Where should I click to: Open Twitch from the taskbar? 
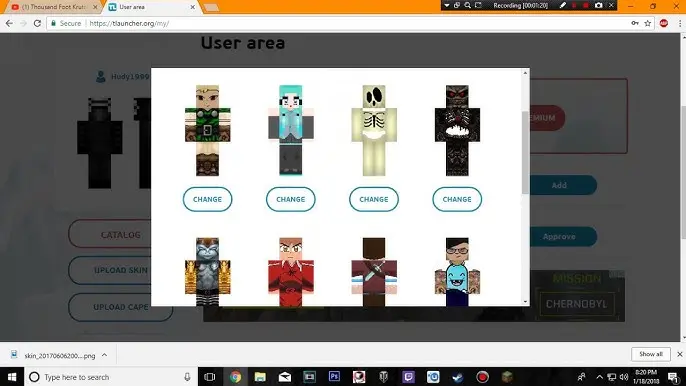click(409, 377)
